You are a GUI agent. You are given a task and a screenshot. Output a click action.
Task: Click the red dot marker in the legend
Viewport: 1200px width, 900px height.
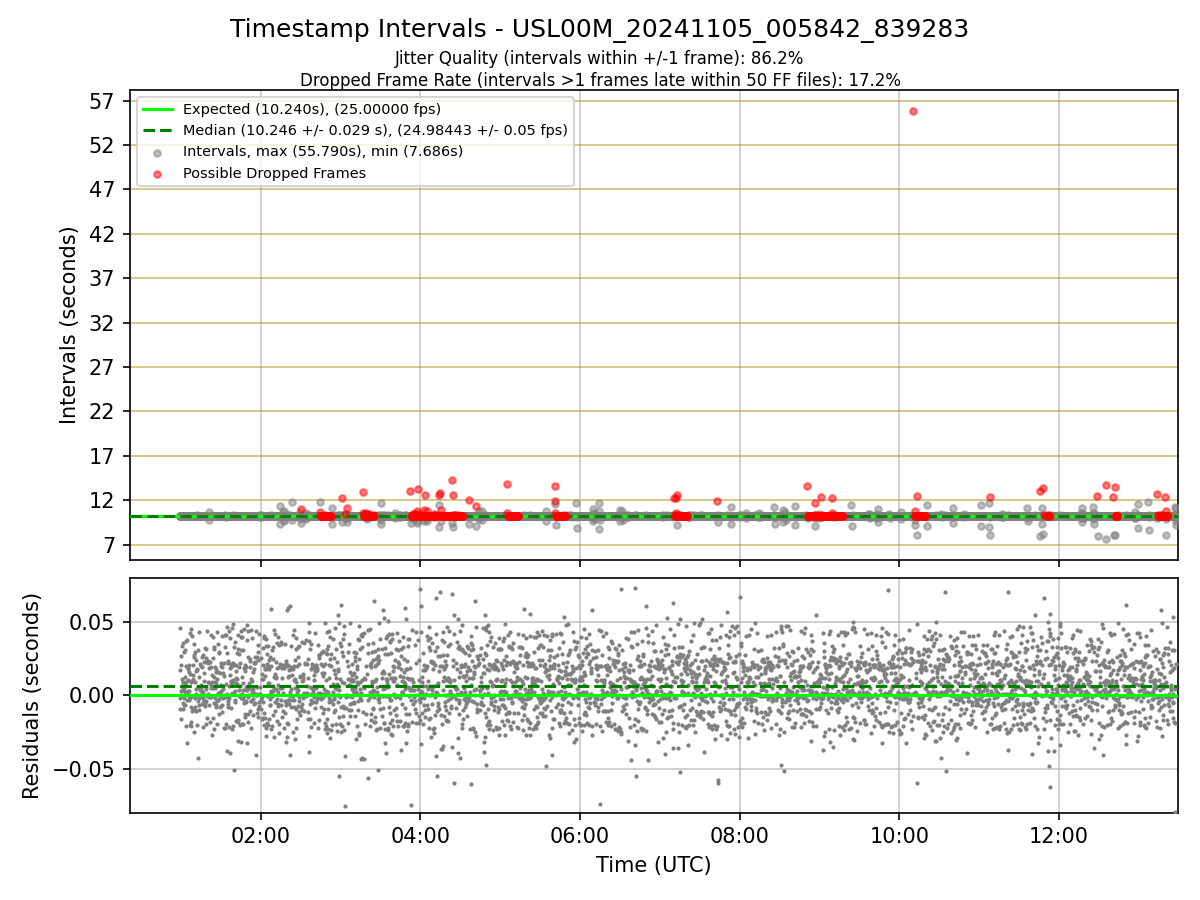(x=158, y=173)
